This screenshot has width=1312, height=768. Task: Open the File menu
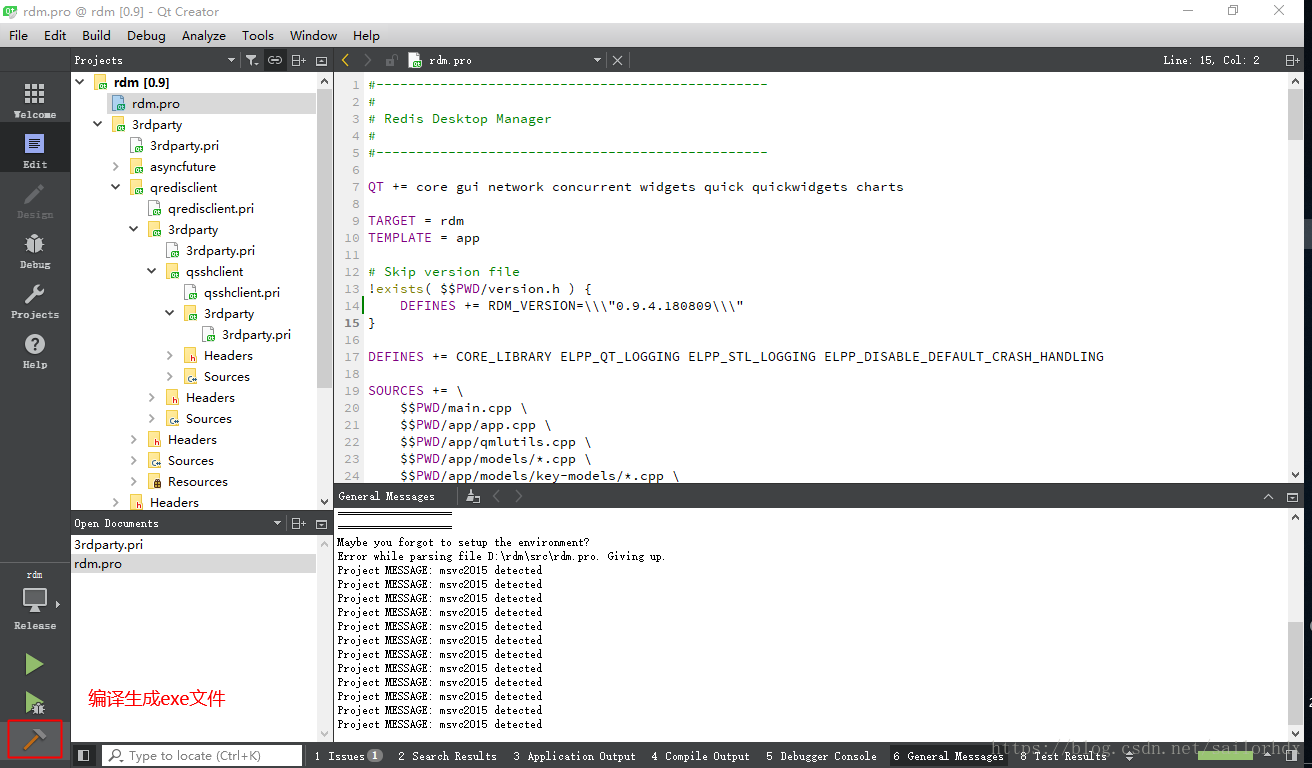pyautogui.click(x=19, y=35)
